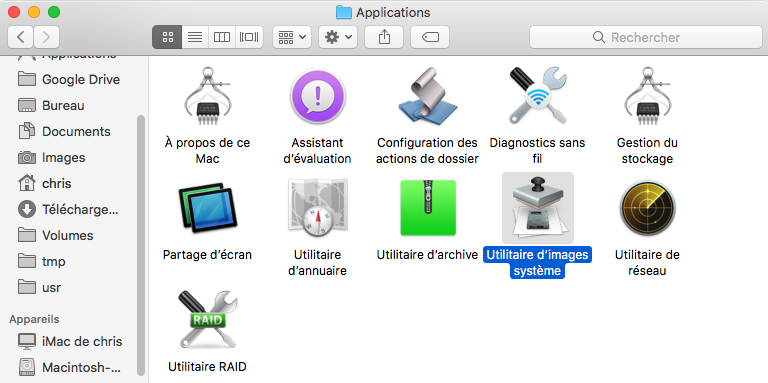Switch to Cover Flow view
Image resolution: width=768 pixels, height=383 pixels.
(x=249, y=37)
